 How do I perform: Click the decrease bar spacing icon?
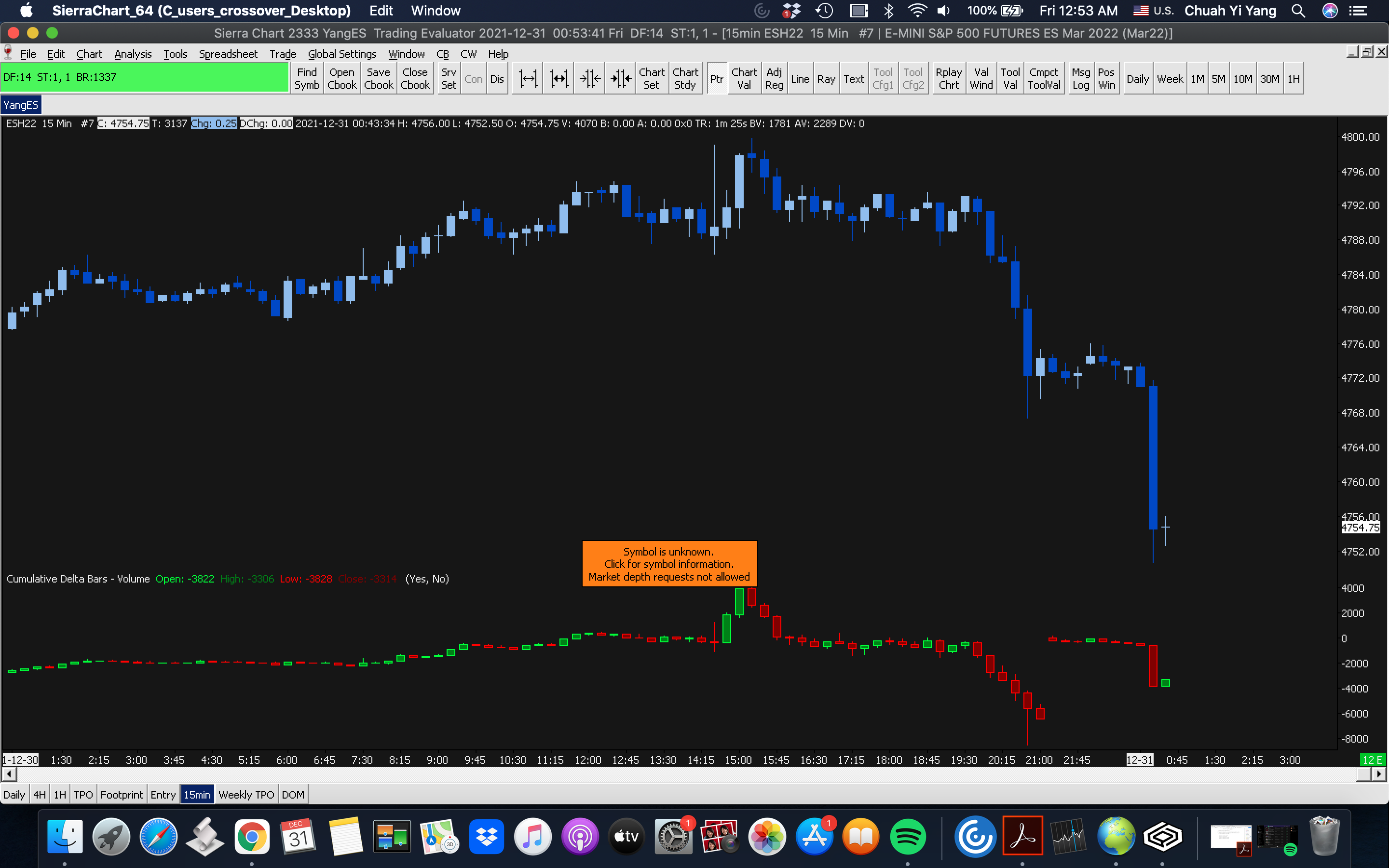[590, 79]
